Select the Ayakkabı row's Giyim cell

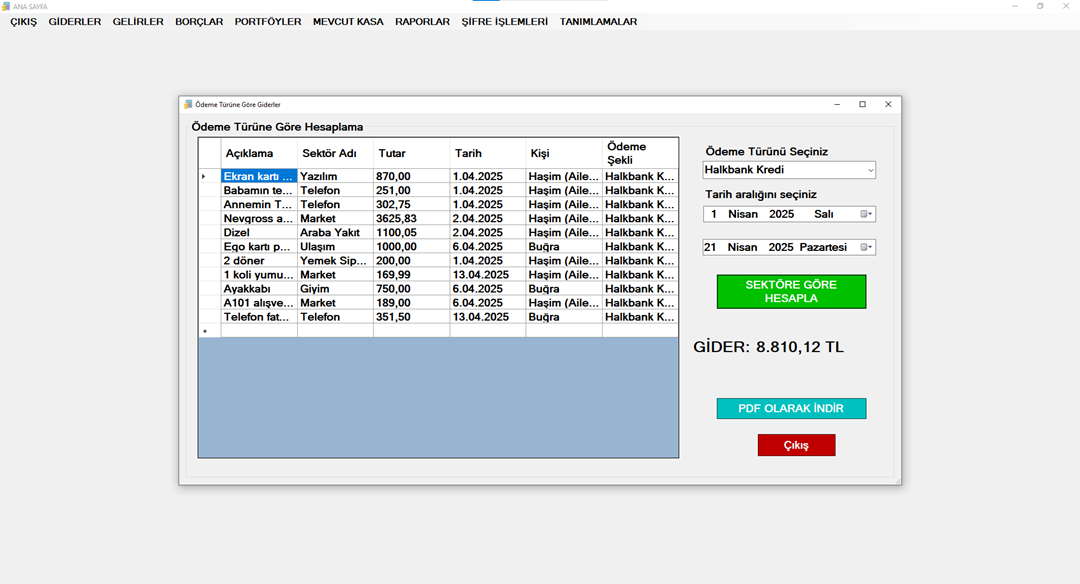(x=335, y=288)
